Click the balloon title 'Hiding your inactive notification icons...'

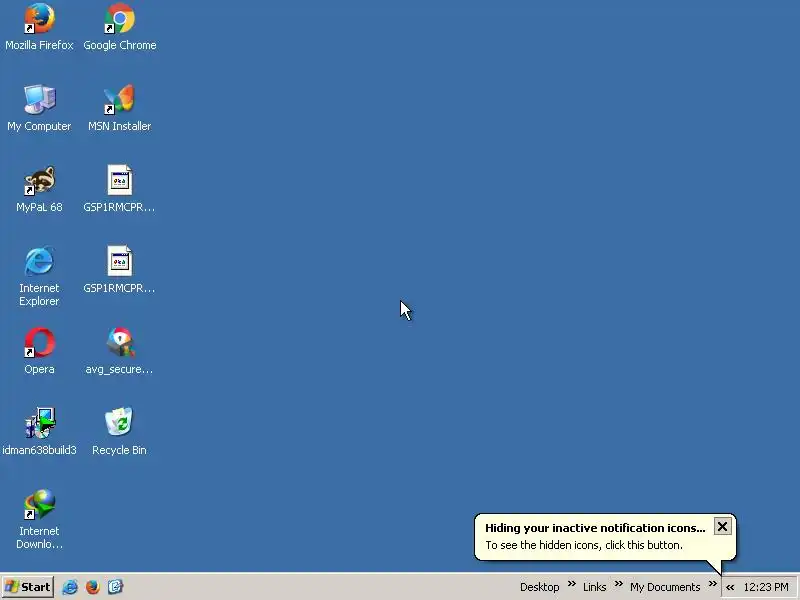pyautogui.click(x=595, y=528)
